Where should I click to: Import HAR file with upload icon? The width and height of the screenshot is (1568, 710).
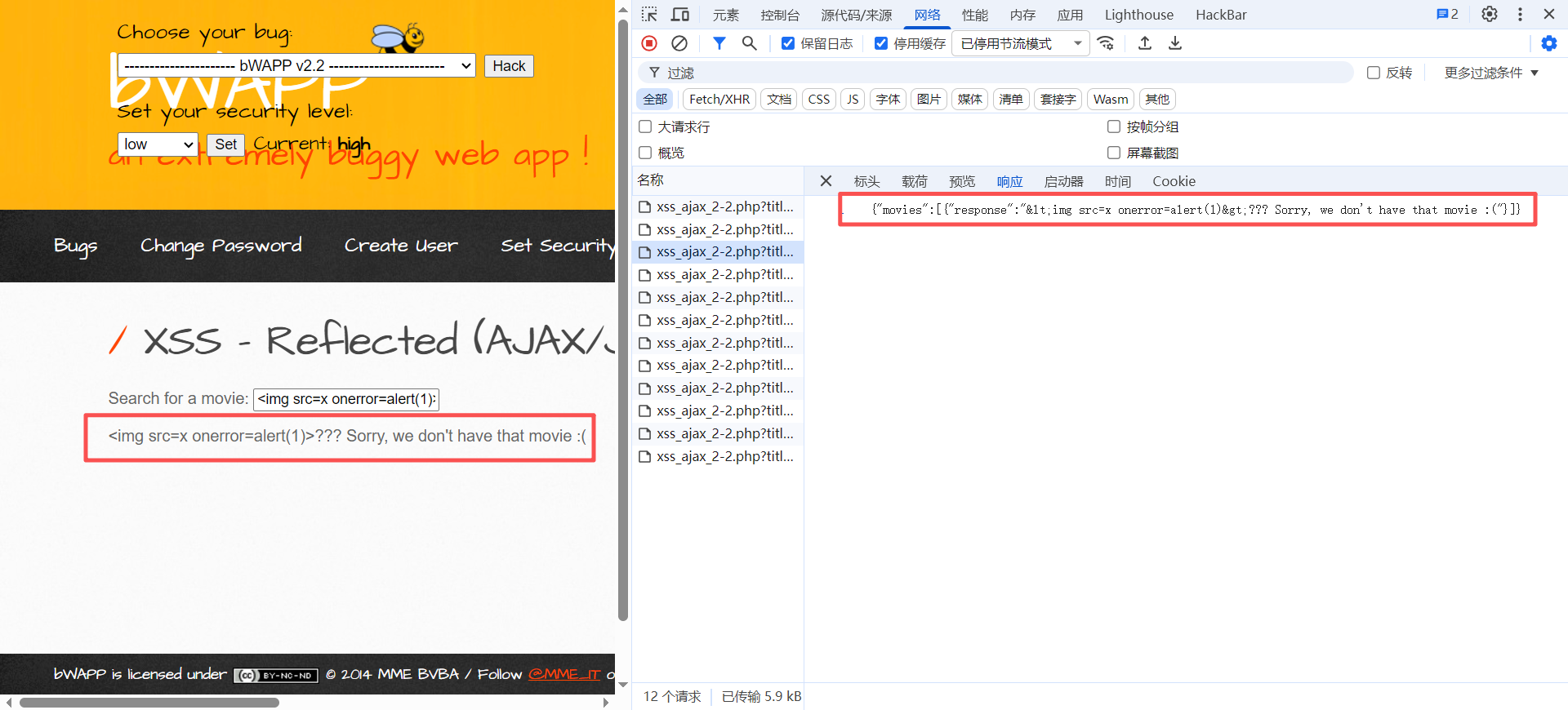pos(1145,43)
